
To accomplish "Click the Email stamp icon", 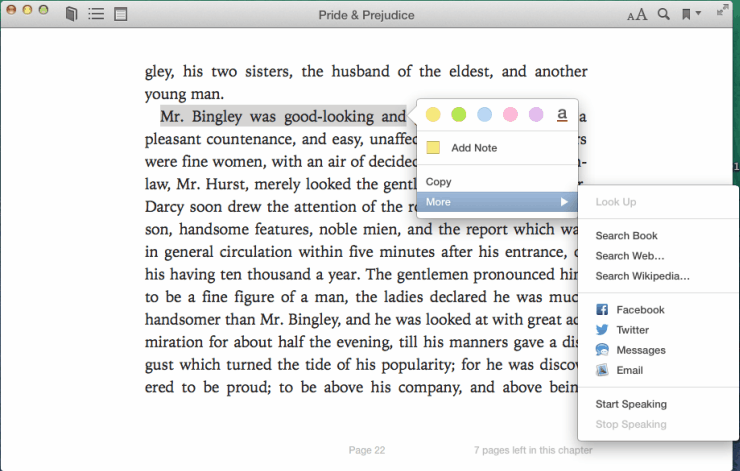I will [602, 370].
